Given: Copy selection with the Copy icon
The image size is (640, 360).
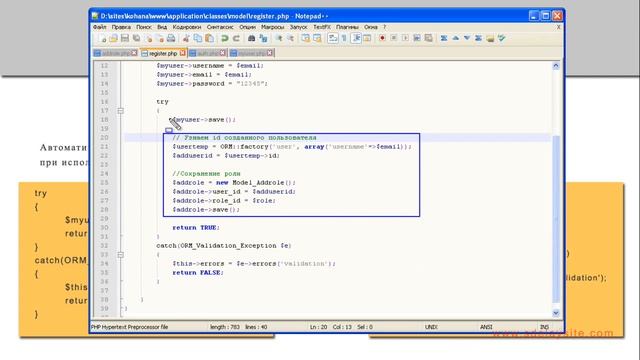Looking at the screenshot, I should 198,38.
